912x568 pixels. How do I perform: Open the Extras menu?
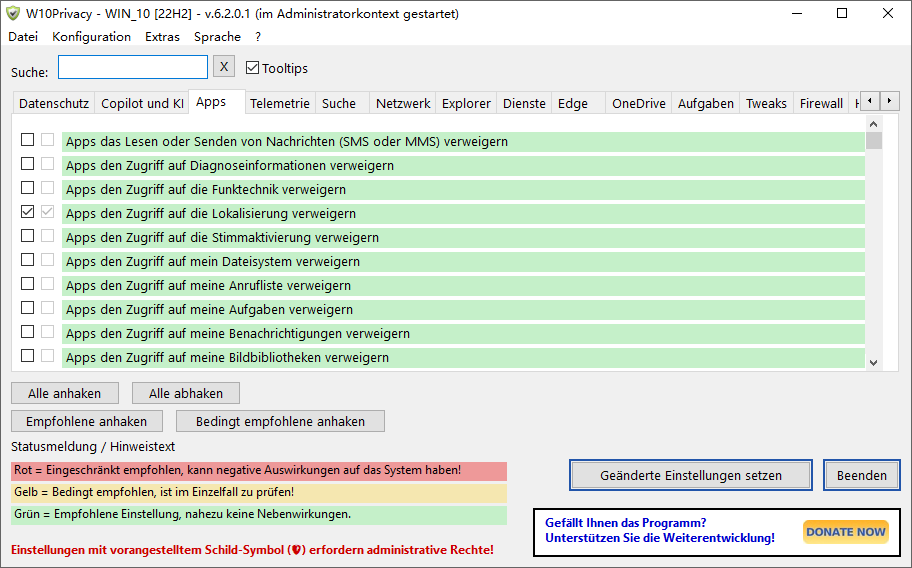tap(162, 37)
